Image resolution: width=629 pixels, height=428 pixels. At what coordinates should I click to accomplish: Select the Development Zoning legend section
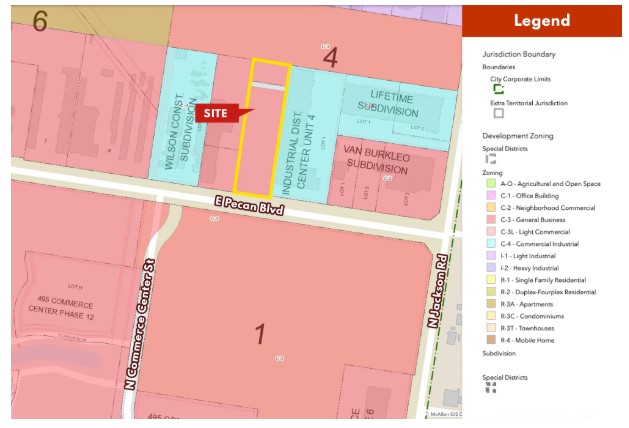516,134
